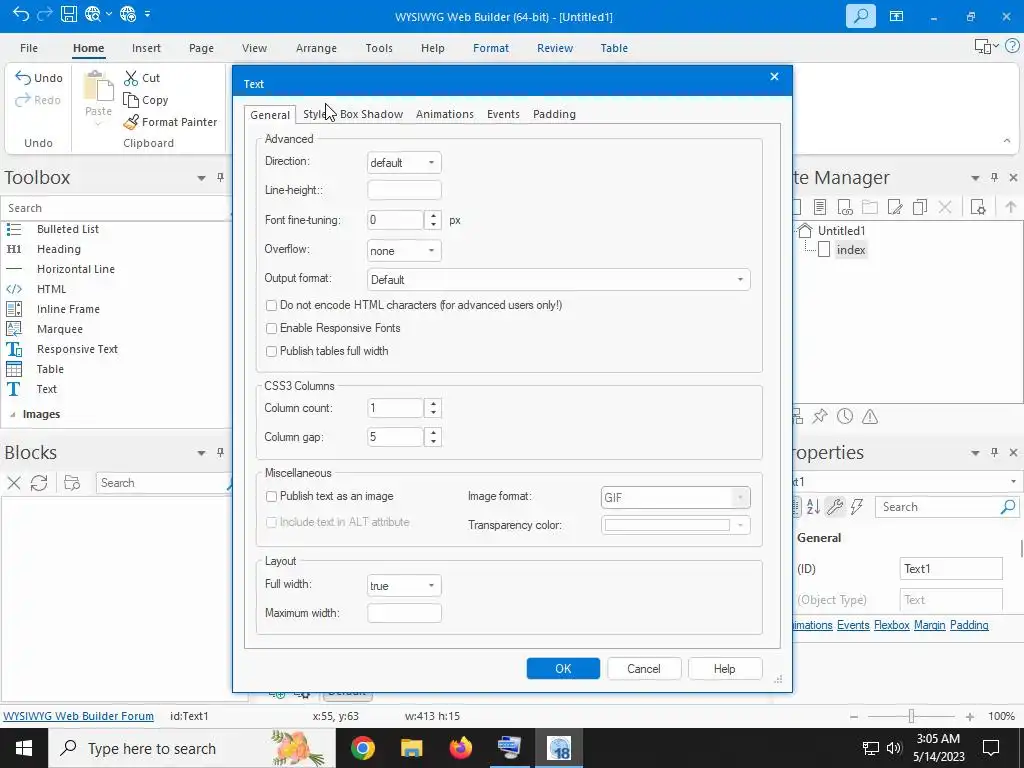Open the WYSIWYG Web Builder Forum link
The height and width of the screenshot is (768, 1024).
tap(78, 716)
